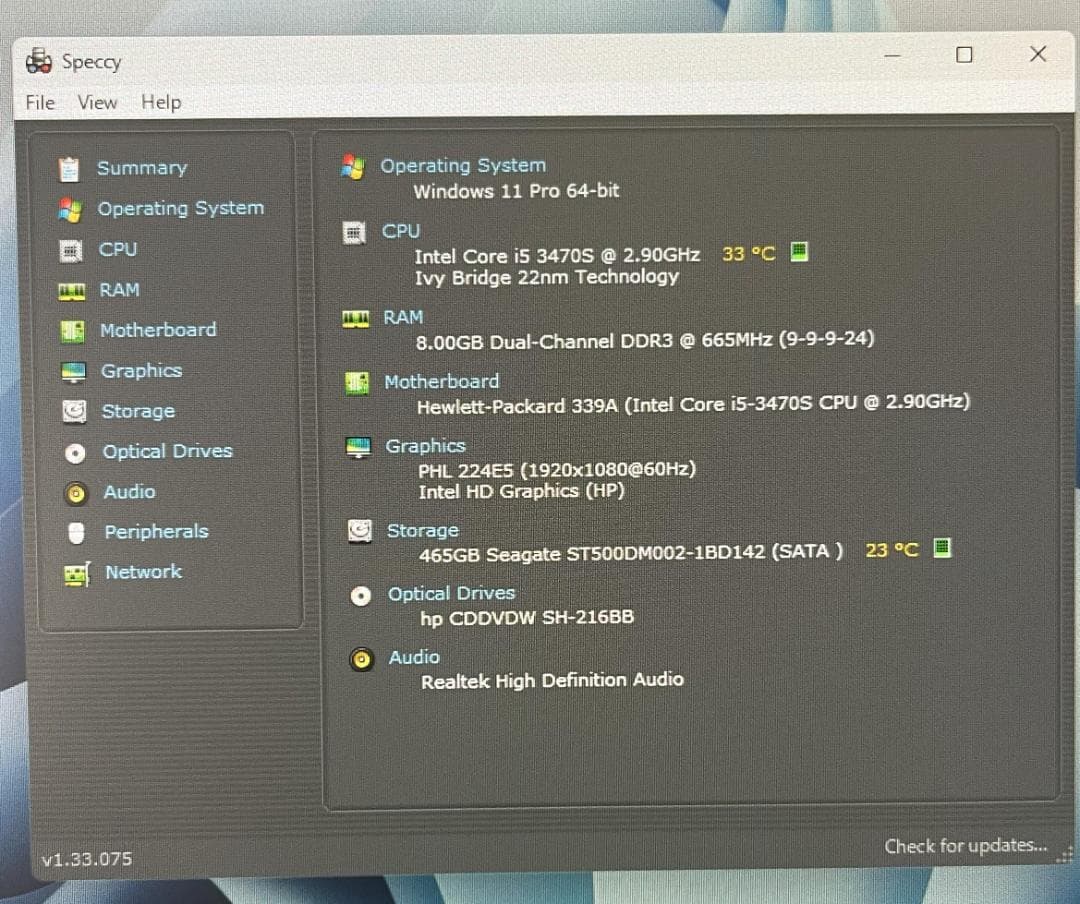
Task: Open the Motherboard heading link in summary
Action: tap(442, 382)
